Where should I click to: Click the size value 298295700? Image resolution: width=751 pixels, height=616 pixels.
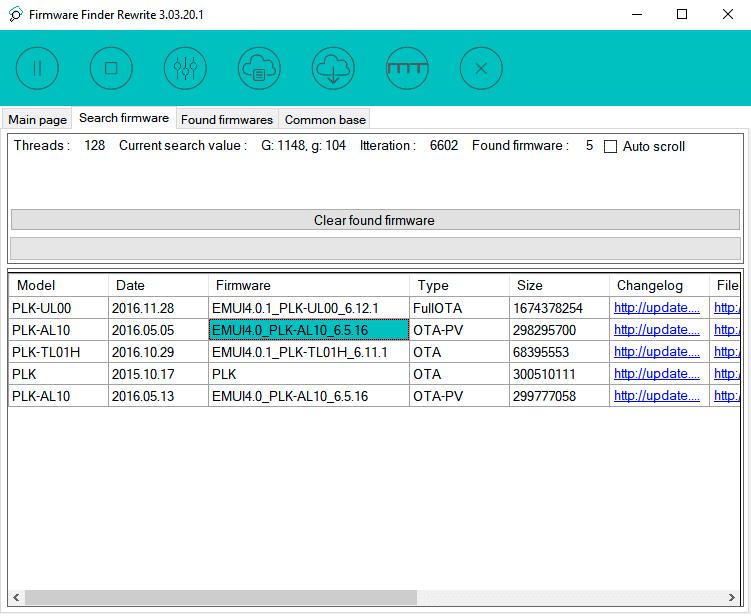coord(560,330)
